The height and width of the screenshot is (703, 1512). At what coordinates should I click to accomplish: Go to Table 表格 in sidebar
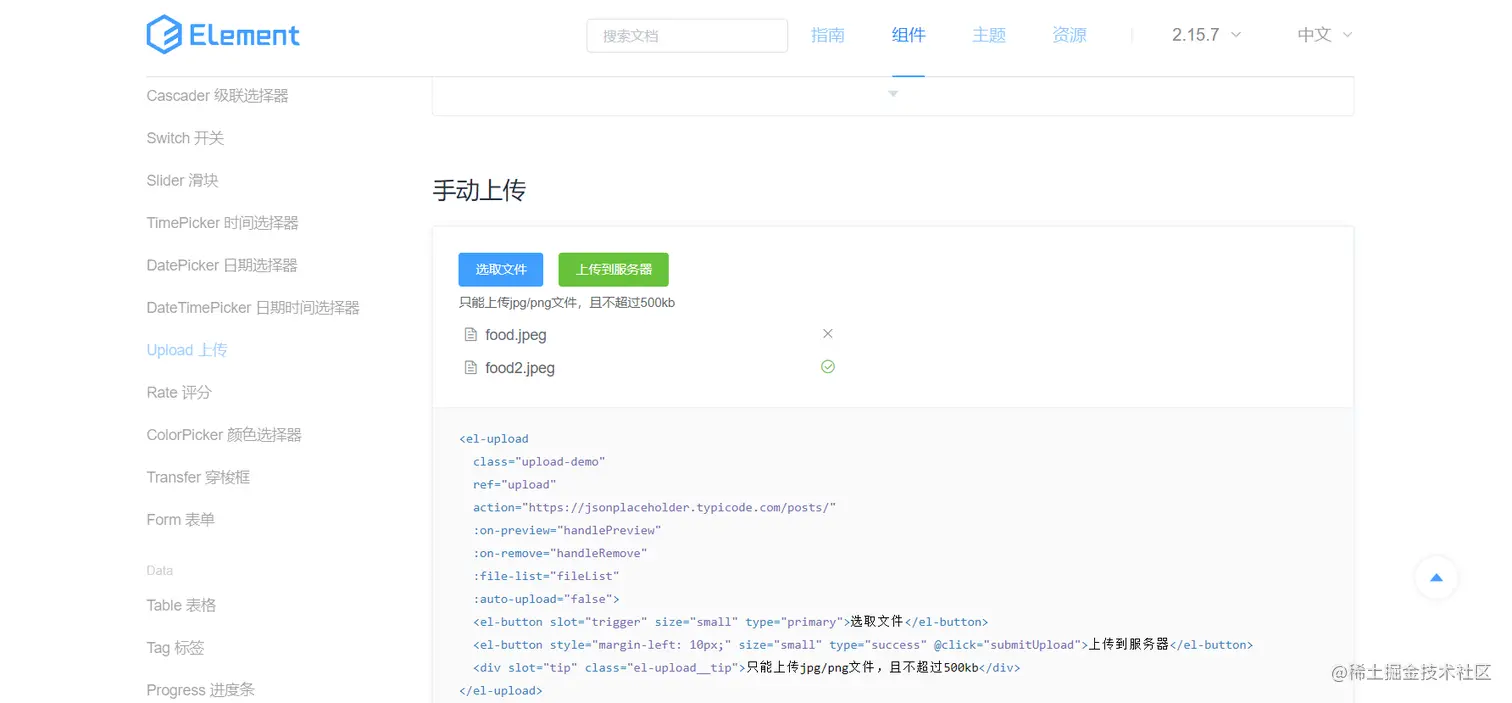181,605
